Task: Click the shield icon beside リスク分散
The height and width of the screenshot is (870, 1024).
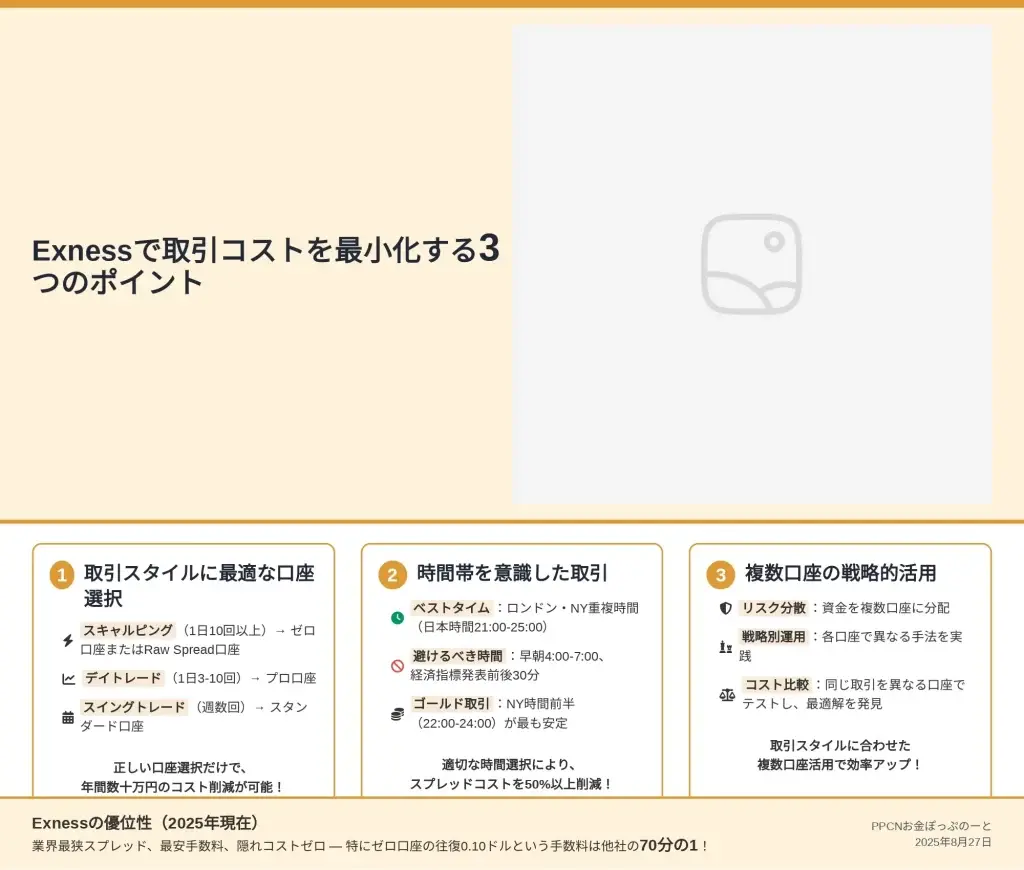Action: (x=726, y=608)
